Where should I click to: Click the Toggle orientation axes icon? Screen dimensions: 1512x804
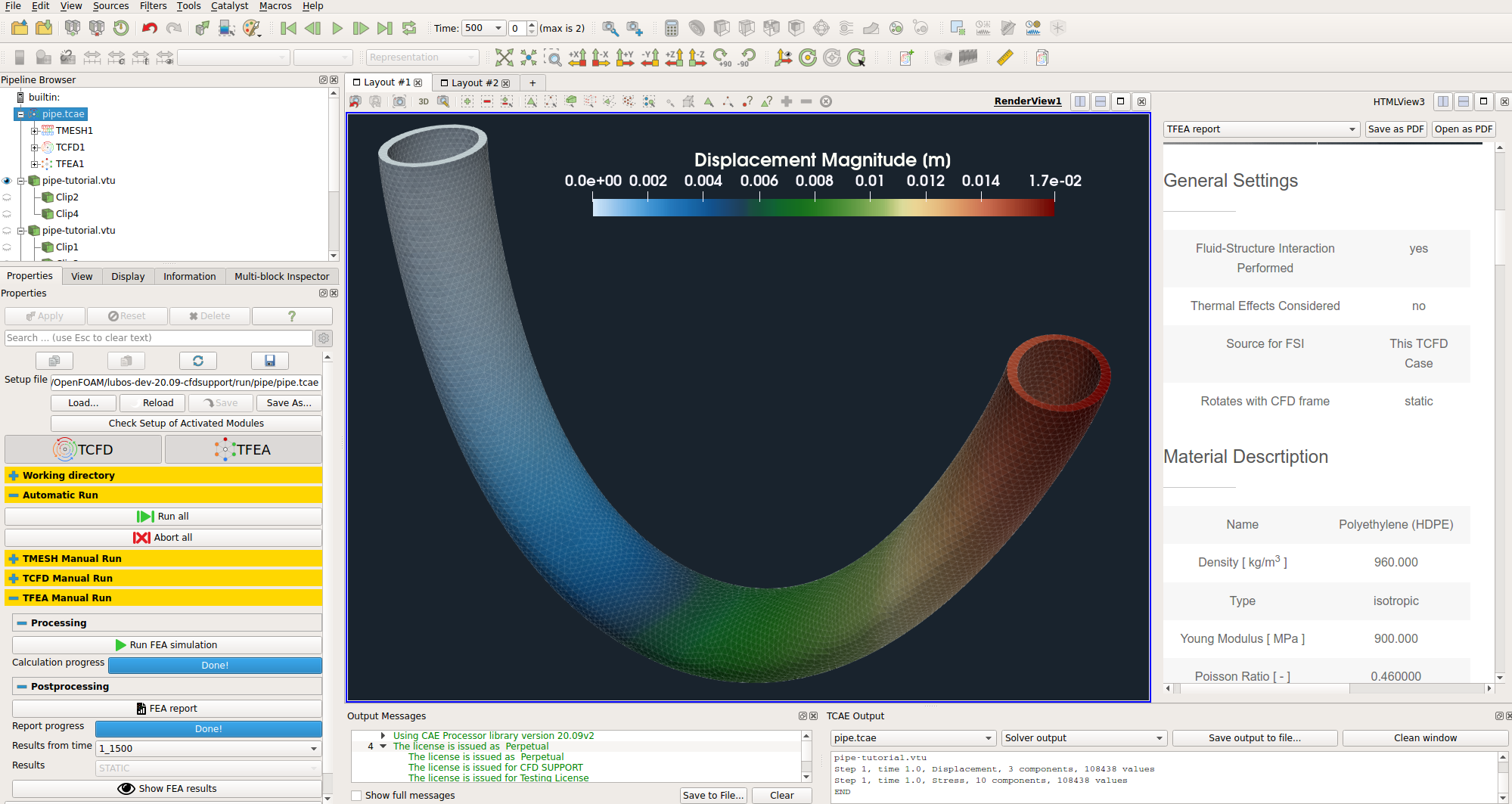click(784, 58)
